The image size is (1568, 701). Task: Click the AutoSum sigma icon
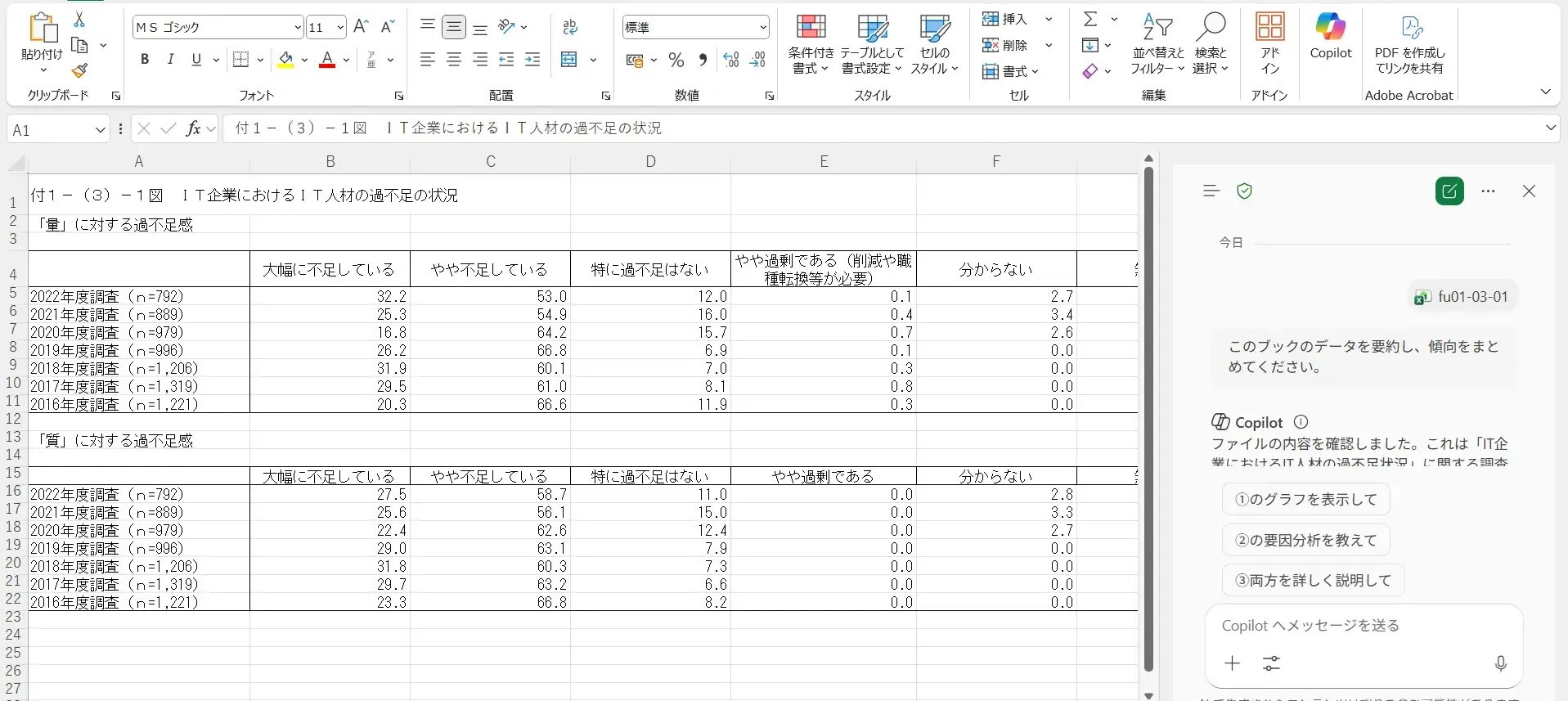1090,19
